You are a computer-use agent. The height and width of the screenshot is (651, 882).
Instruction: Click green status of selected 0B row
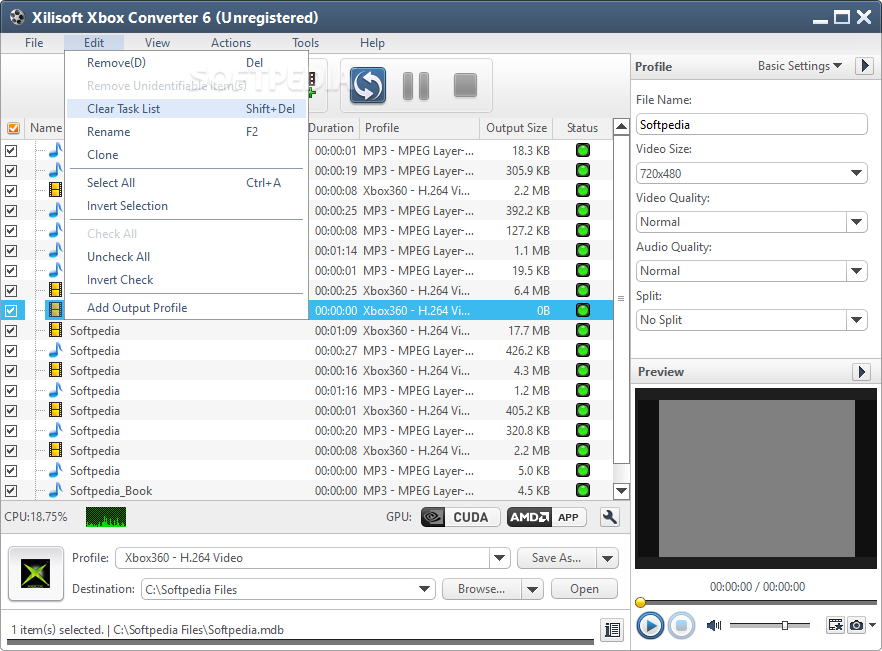[x=583, y=310]
